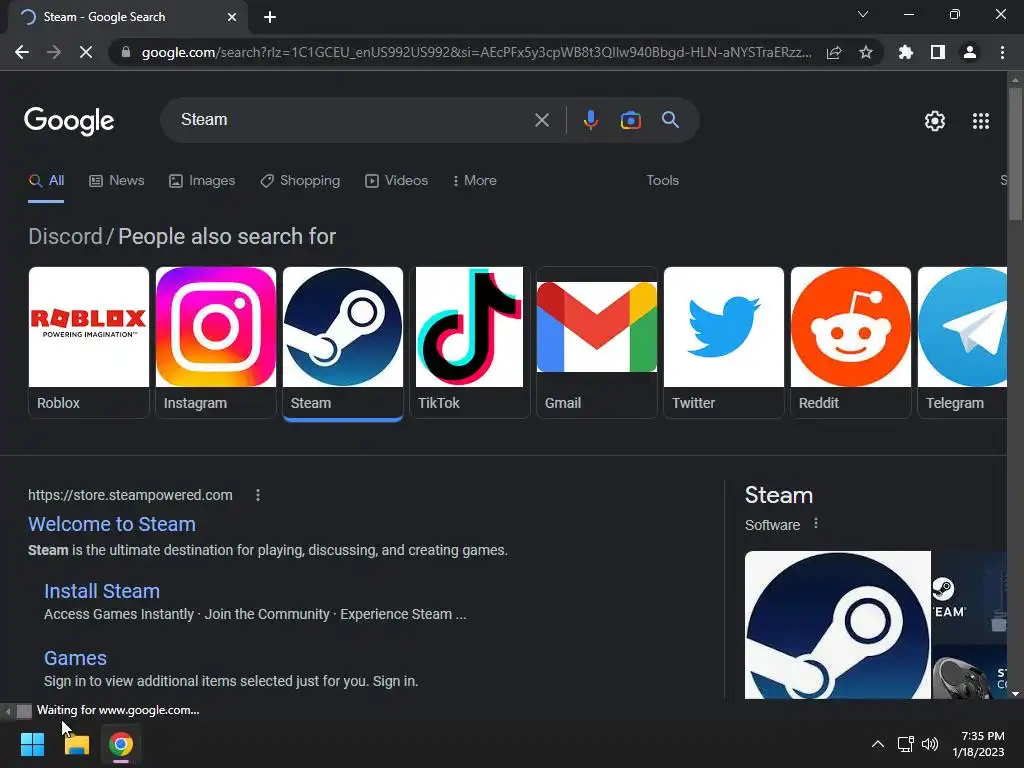Open the tab search dropdown chevron
1024x768 pixels.
(x=863, y=14)
